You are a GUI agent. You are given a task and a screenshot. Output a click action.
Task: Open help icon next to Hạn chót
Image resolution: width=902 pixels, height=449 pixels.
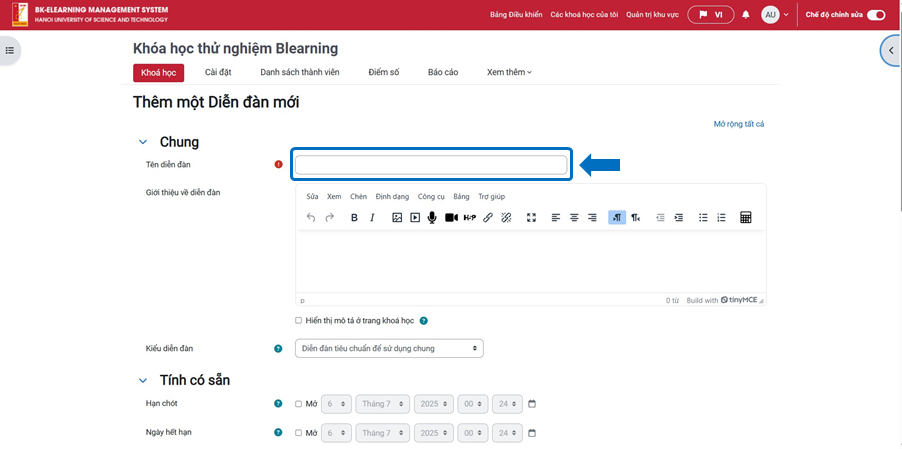pyautogui.click(x=278, y=404)
